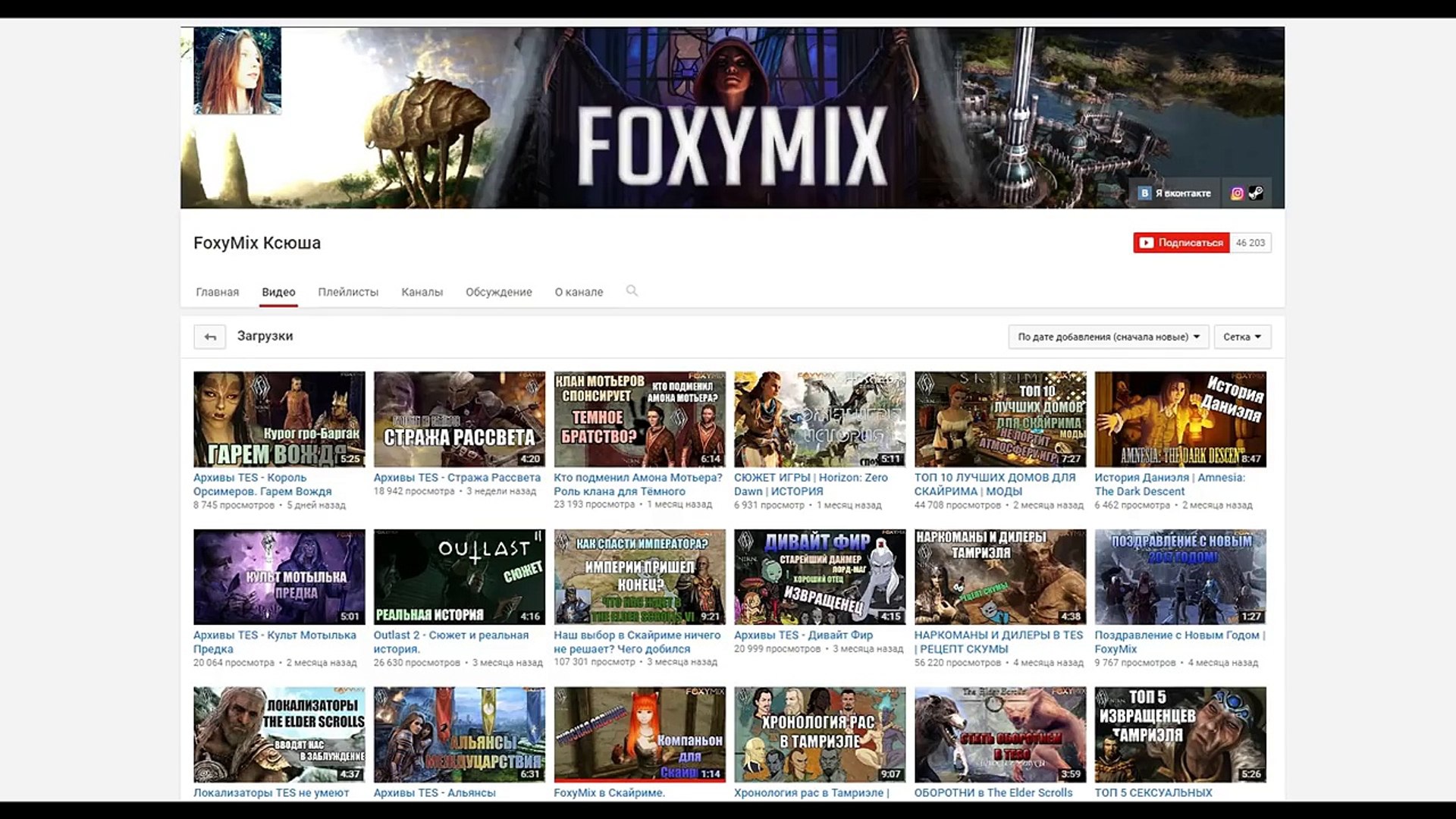Switch to the Главная tab
1456x819 pixels.
click(x=218, y=292)
